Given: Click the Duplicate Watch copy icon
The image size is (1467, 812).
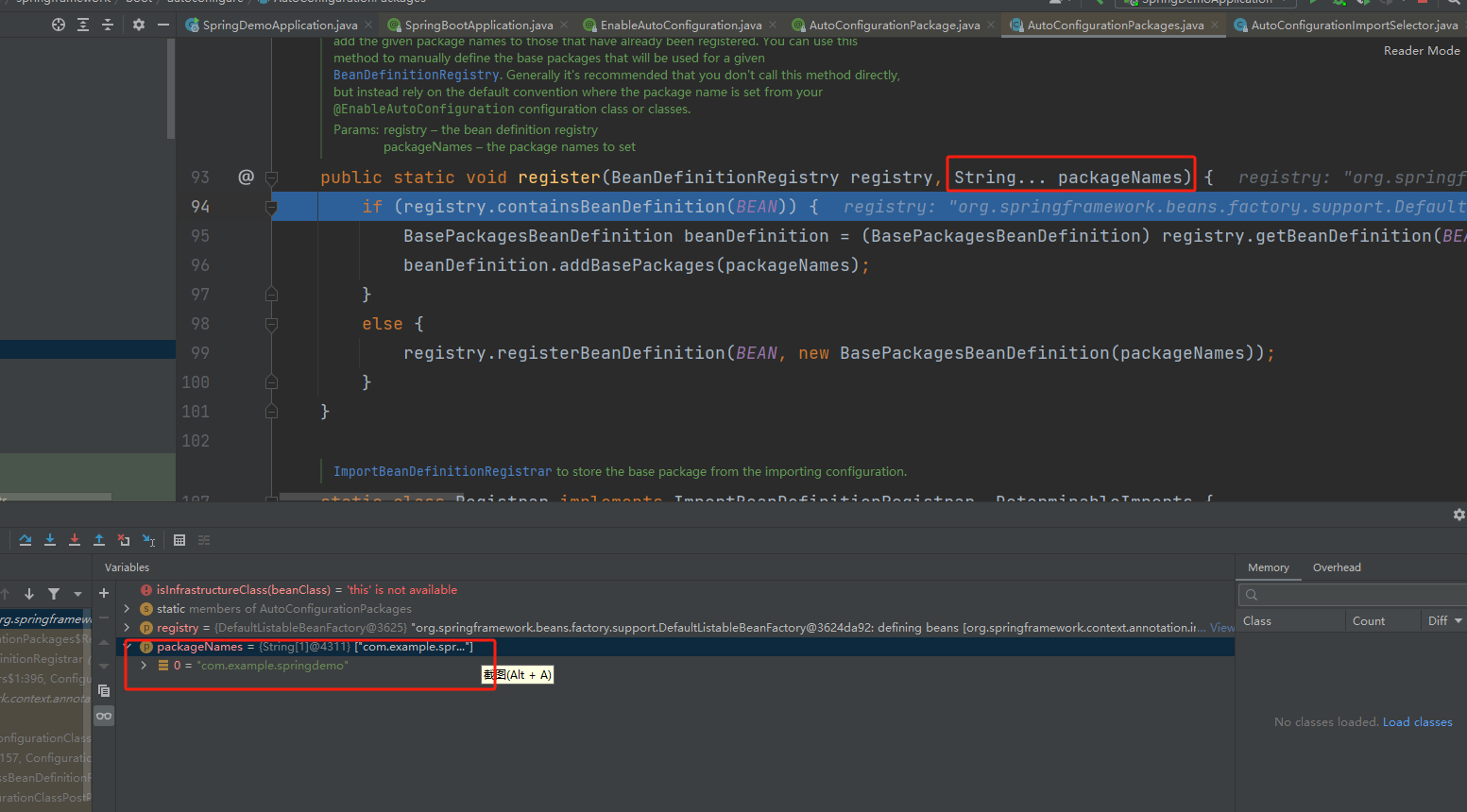Looking at the screenshot, I should (104, 691).
